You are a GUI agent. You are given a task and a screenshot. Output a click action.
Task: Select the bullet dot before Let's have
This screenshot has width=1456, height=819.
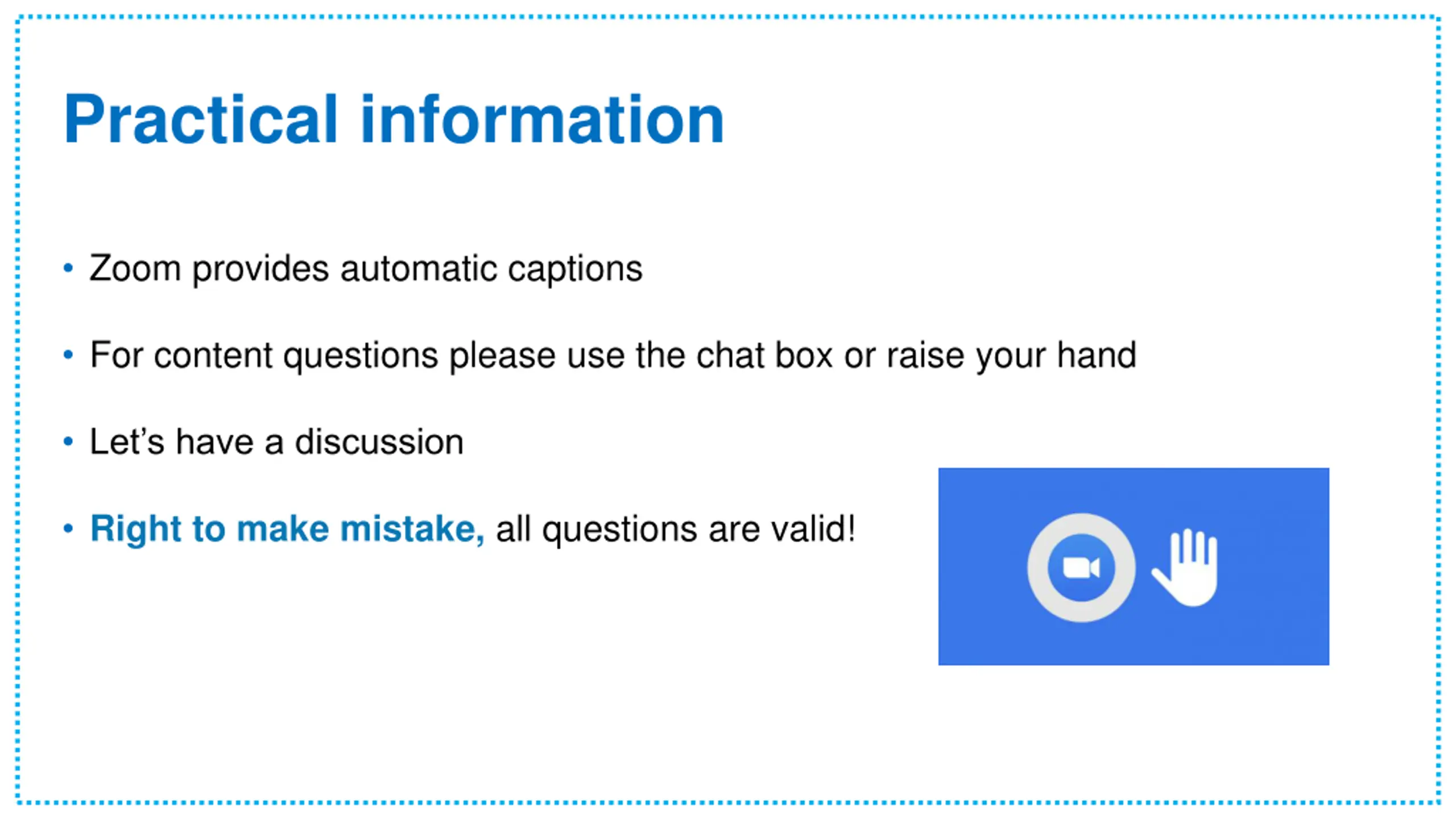point(68,441)
